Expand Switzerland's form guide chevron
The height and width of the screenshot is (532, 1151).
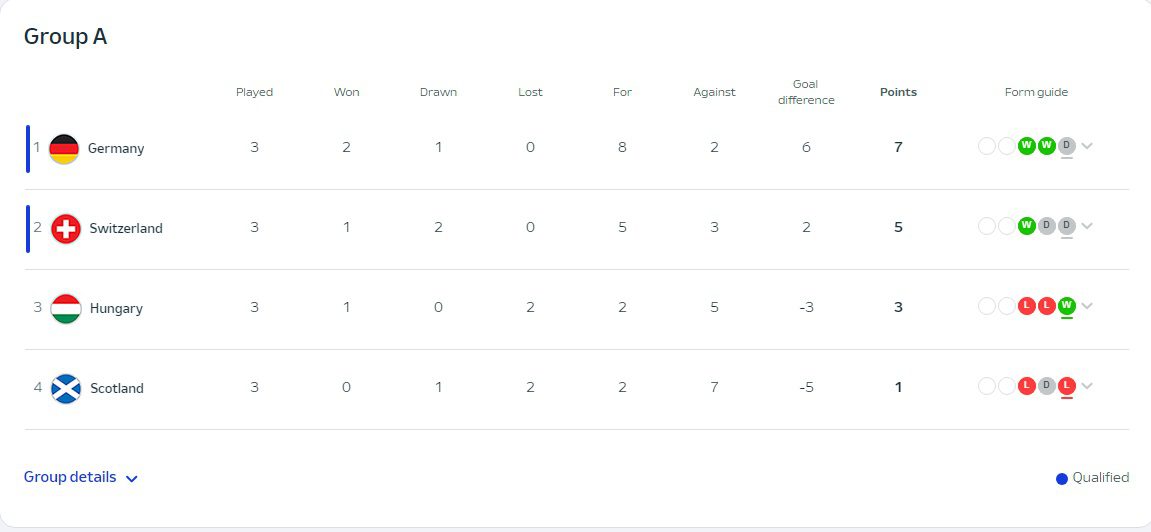pyautogui.click(x=1087, y=226)
